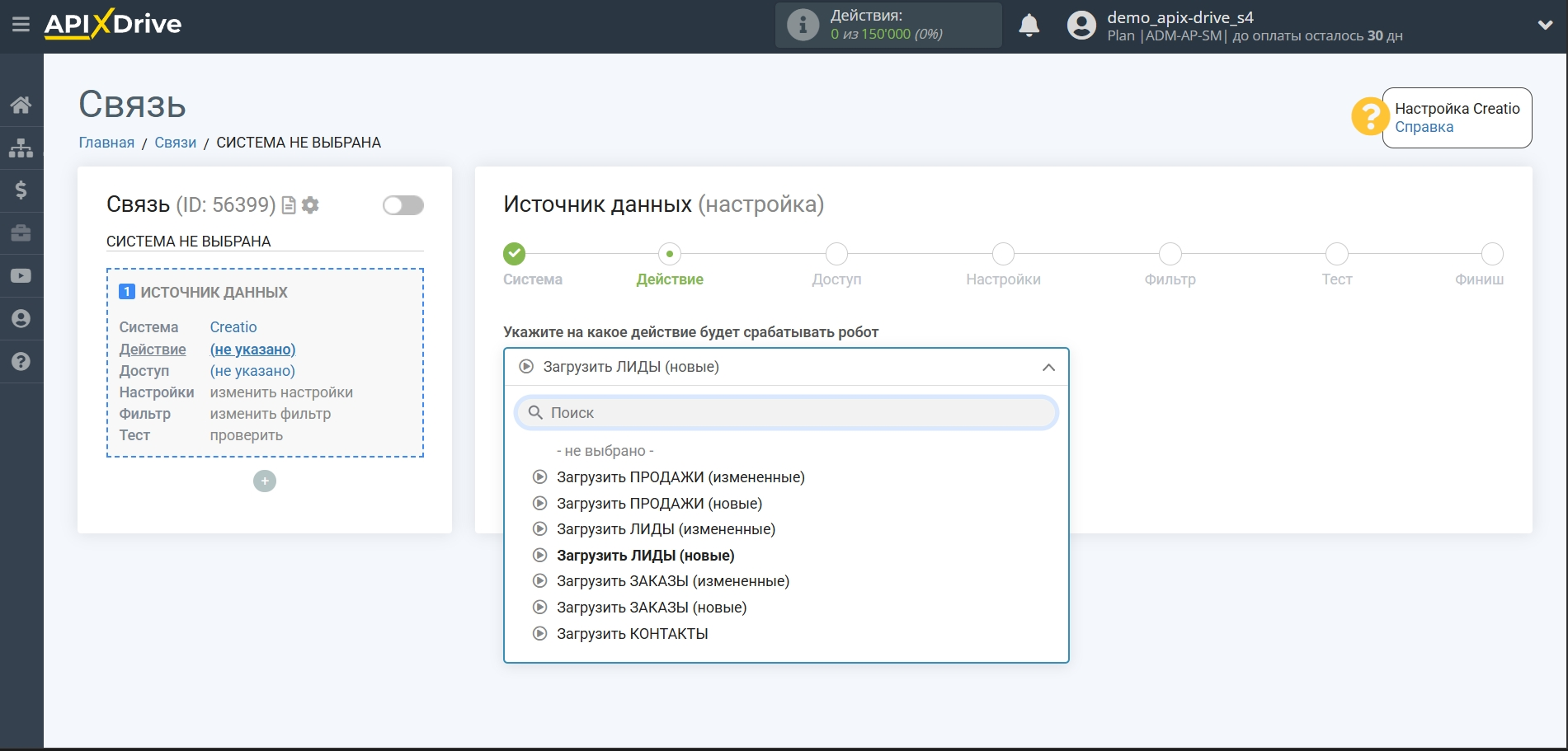Go to Связи breadcrumb link
The height and width of the screenshot is (751, 1568).
pos(175,143)
